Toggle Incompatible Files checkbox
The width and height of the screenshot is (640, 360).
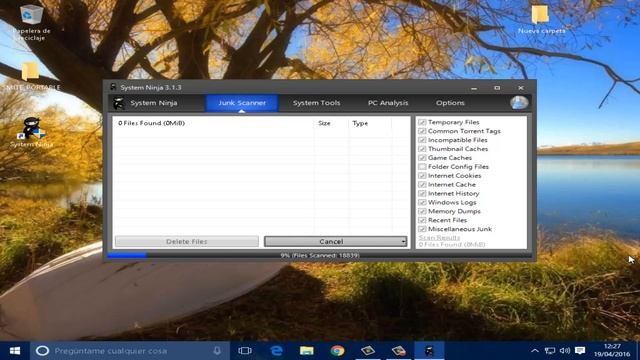[422, 140]
